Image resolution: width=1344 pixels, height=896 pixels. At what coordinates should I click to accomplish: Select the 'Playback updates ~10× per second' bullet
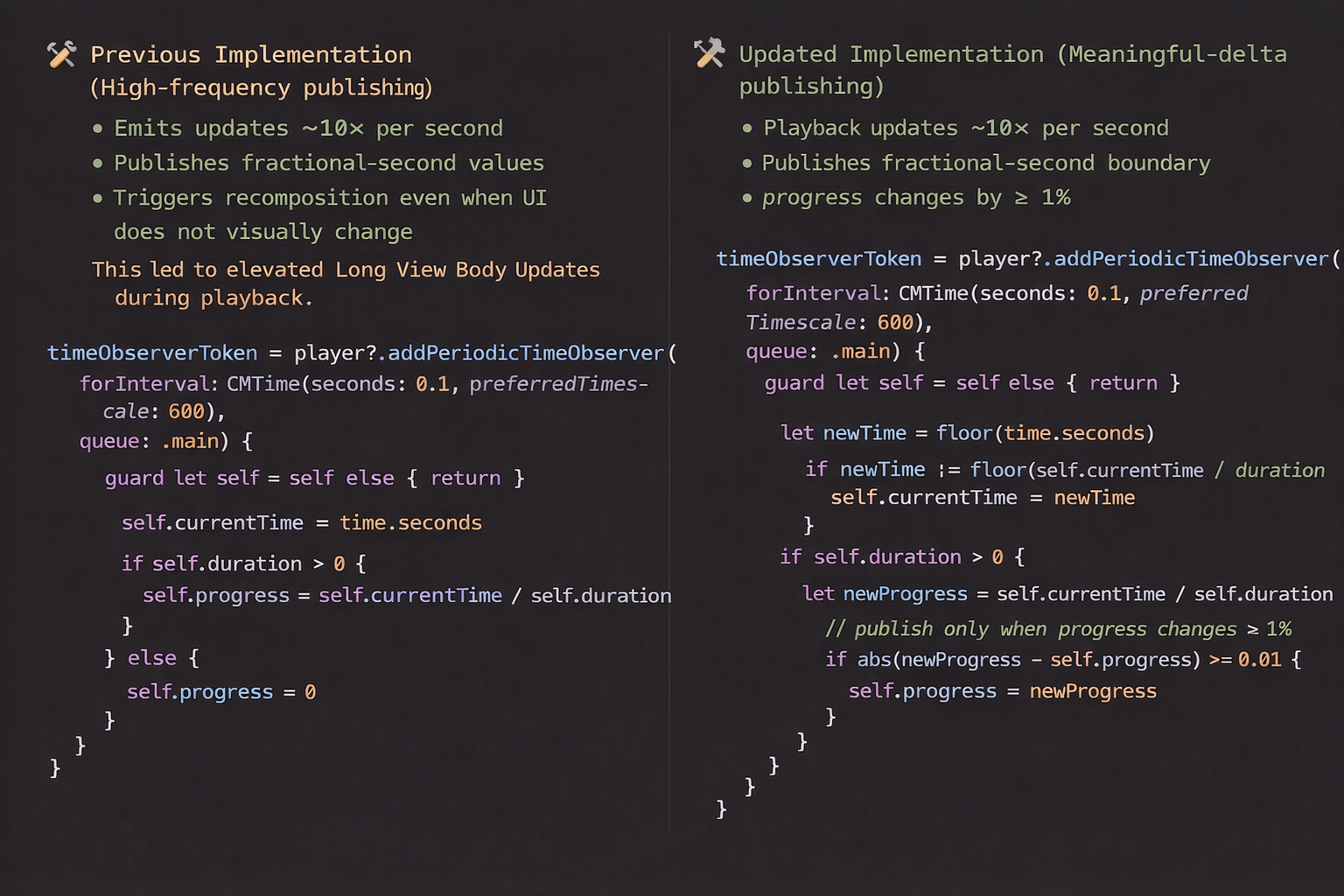tap(965, 129)
